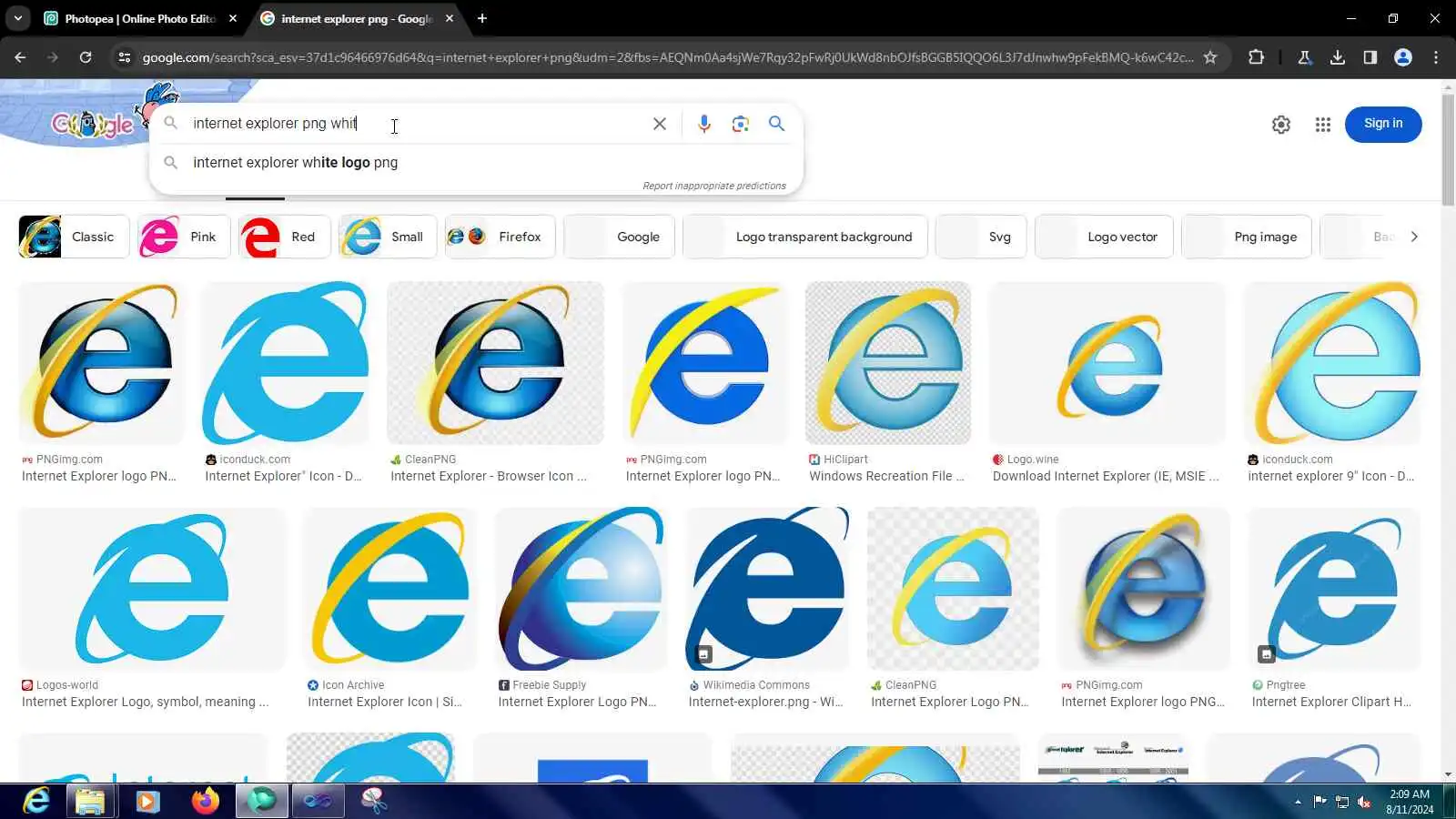Click the page vertical scrollbar
The image size is (1456, 819).
pyautogui.click(x=1448, y=150)
